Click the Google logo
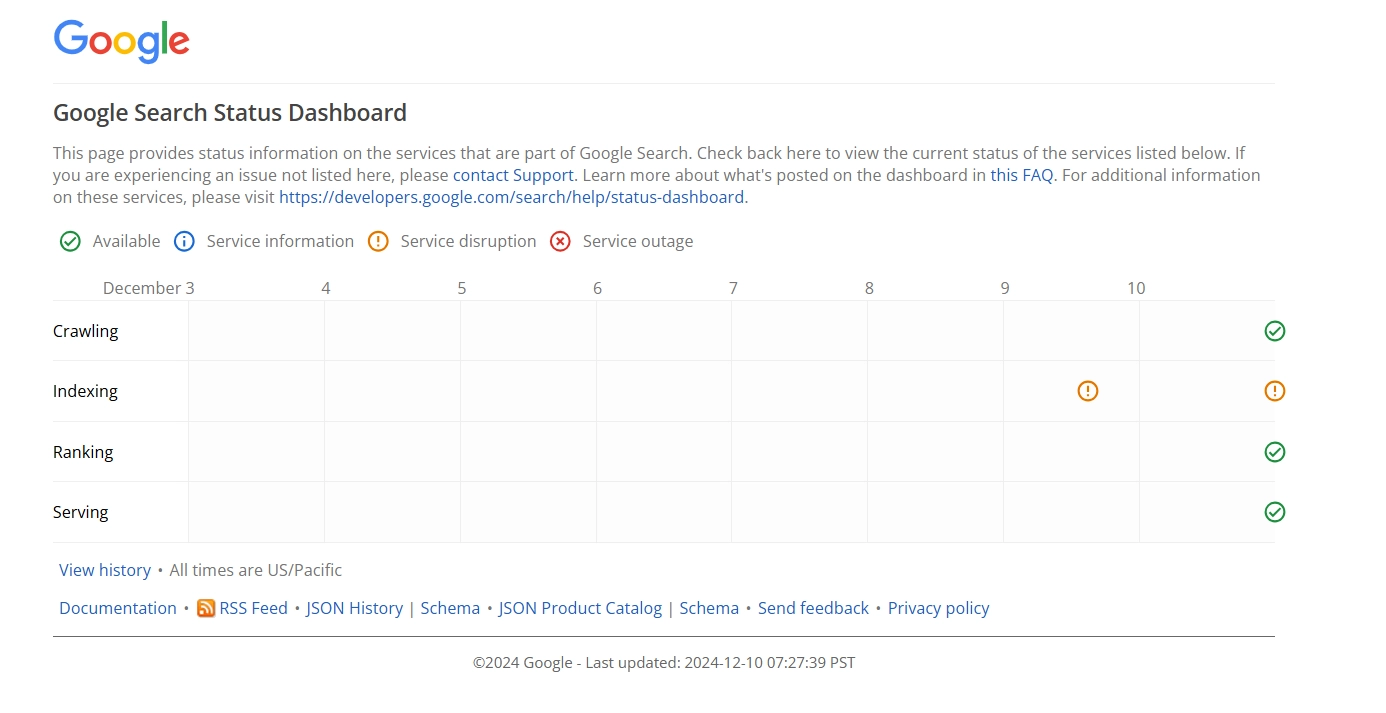 pyautogui.click(x=121, y=41)
